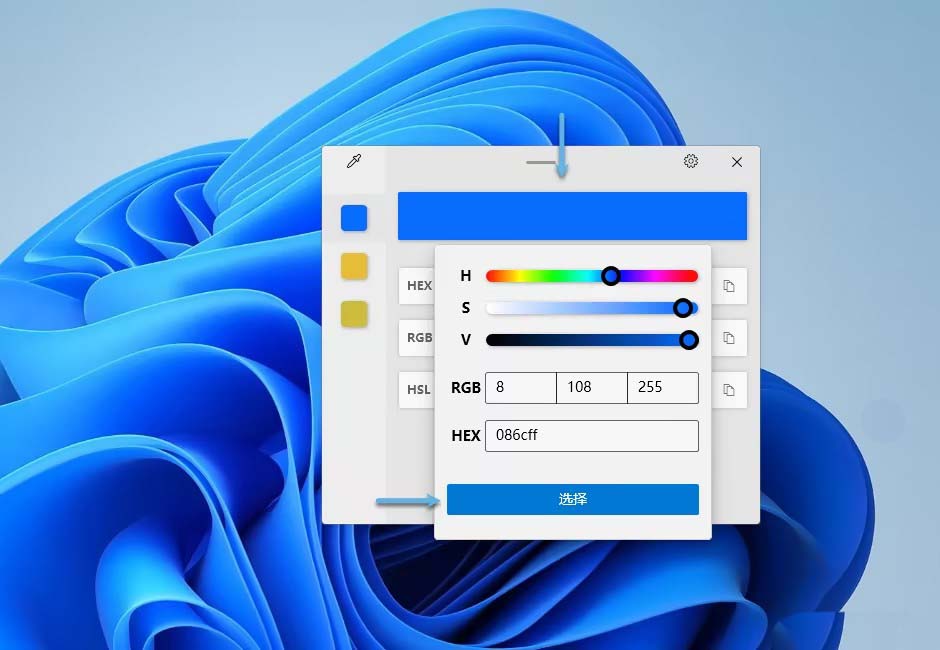Click the 选择 button to confirm color
Image resolution: width=940 pixels, height=650 pixels.
click(x=573, y=499)
